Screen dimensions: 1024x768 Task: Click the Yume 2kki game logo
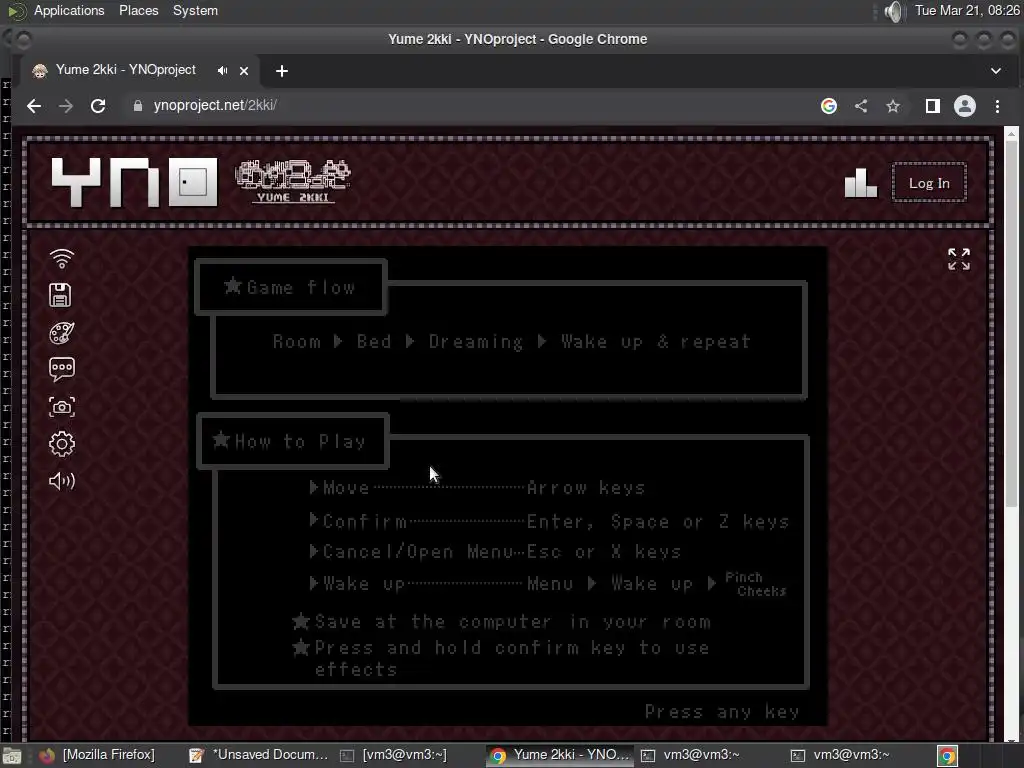click(x=293, y=182)
